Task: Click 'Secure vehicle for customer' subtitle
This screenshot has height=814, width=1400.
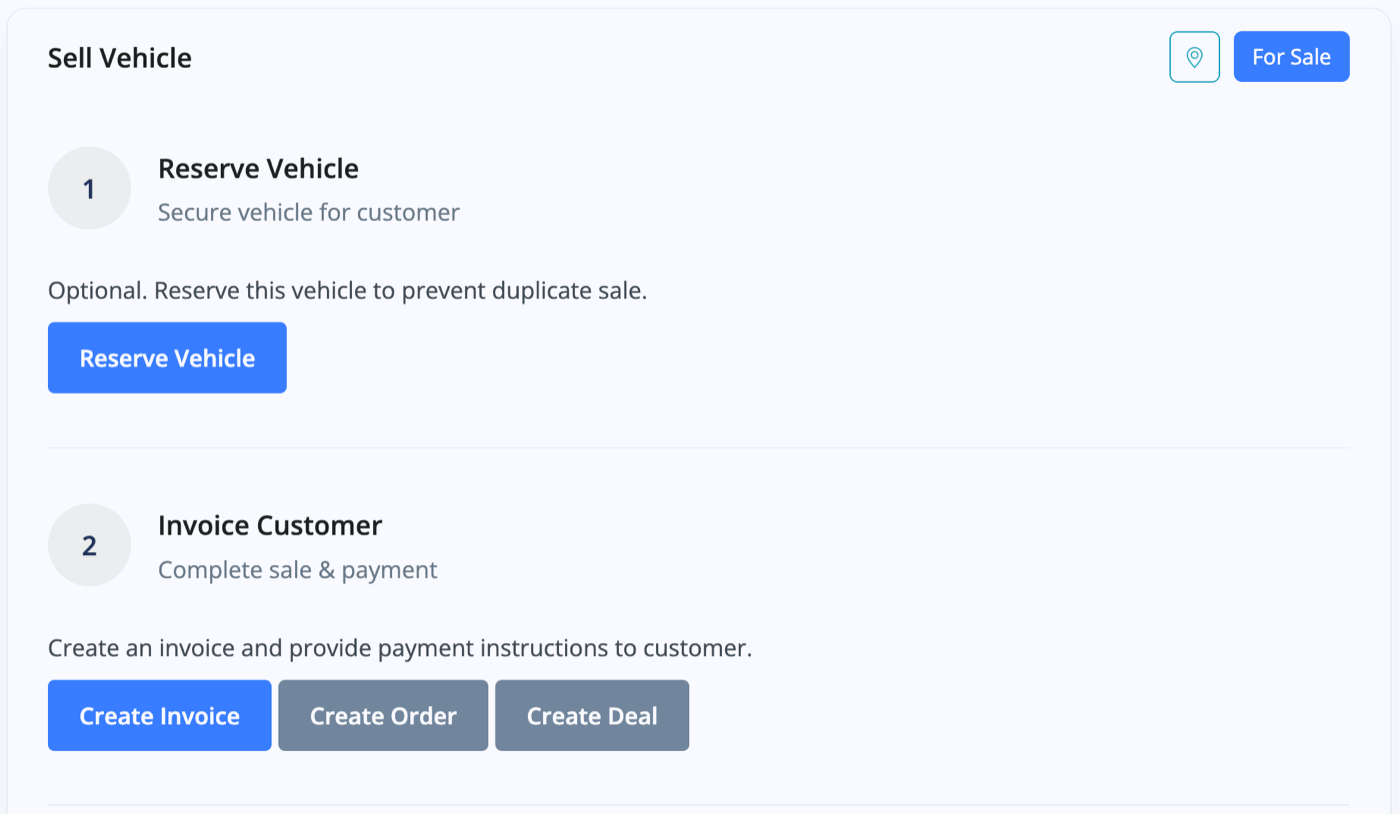Action: tap(309, 212)
